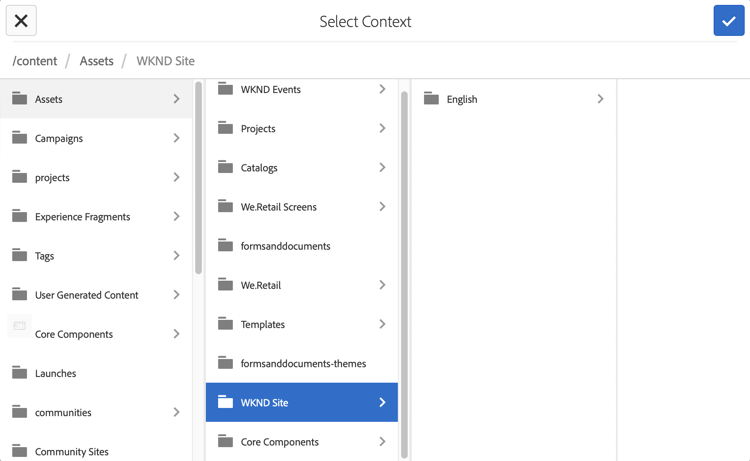Click the Templates folder icon
Viewport: 750px width, 461px height.
[226, 324]
